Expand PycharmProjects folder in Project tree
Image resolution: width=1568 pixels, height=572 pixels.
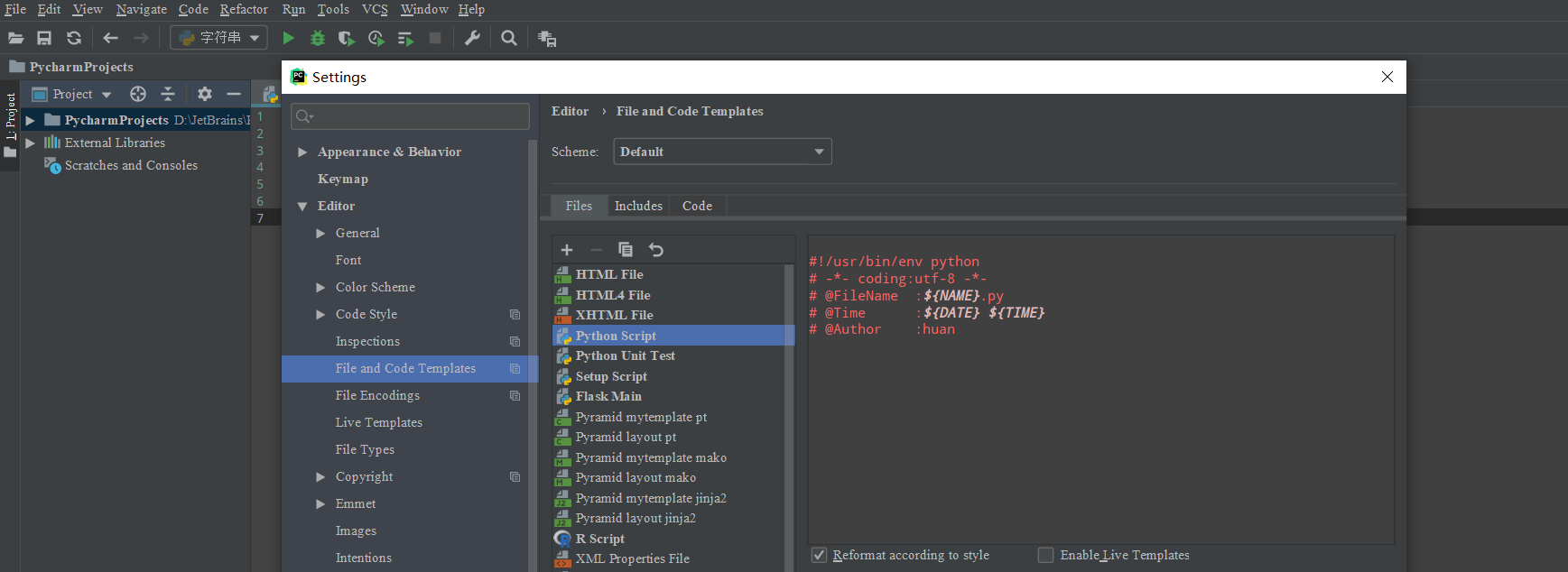tap(30, 120)
